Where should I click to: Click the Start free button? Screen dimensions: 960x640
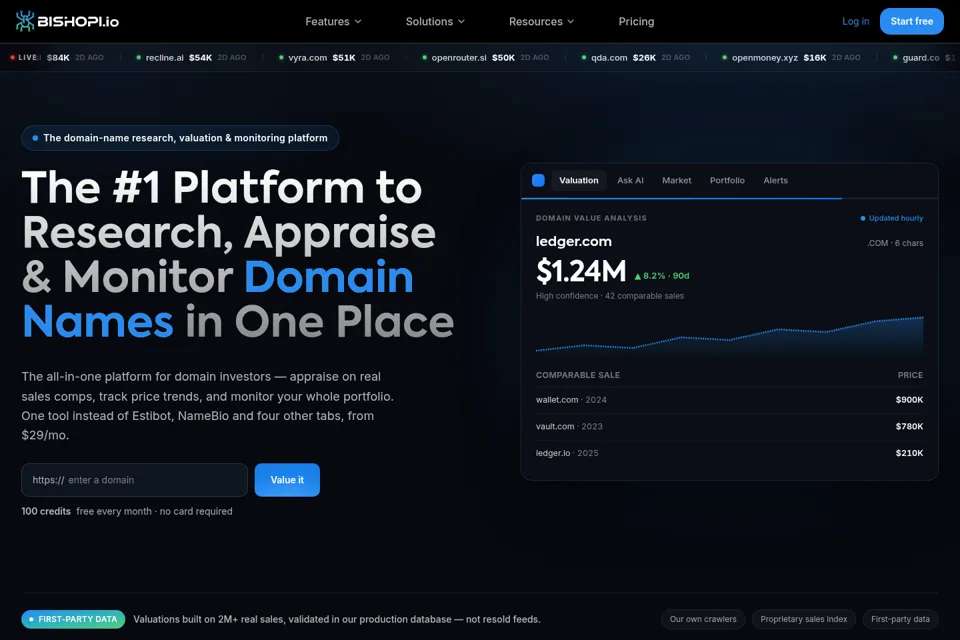(912, 21)
